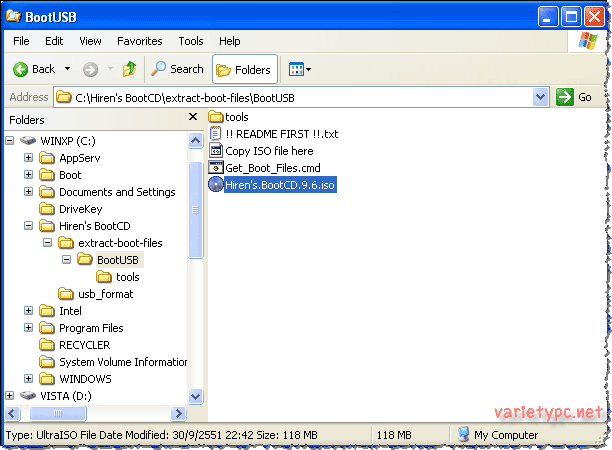The width and height of the screenshot is (612, 450).
Task: Click Get_Boot_Files.cmd file icon
Action: (x=216, y=167)
